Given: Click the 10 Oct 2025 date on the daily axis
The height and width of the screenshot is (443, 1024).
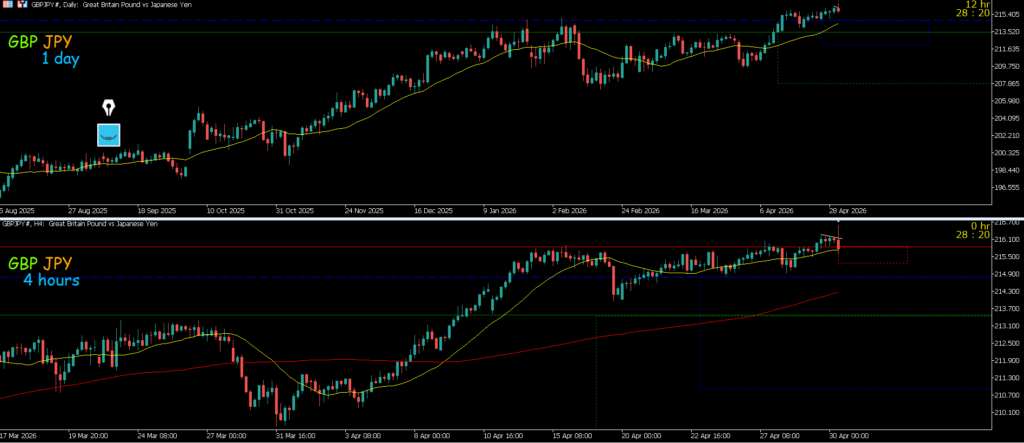Looking at the screenshot, I should (224, 211).
